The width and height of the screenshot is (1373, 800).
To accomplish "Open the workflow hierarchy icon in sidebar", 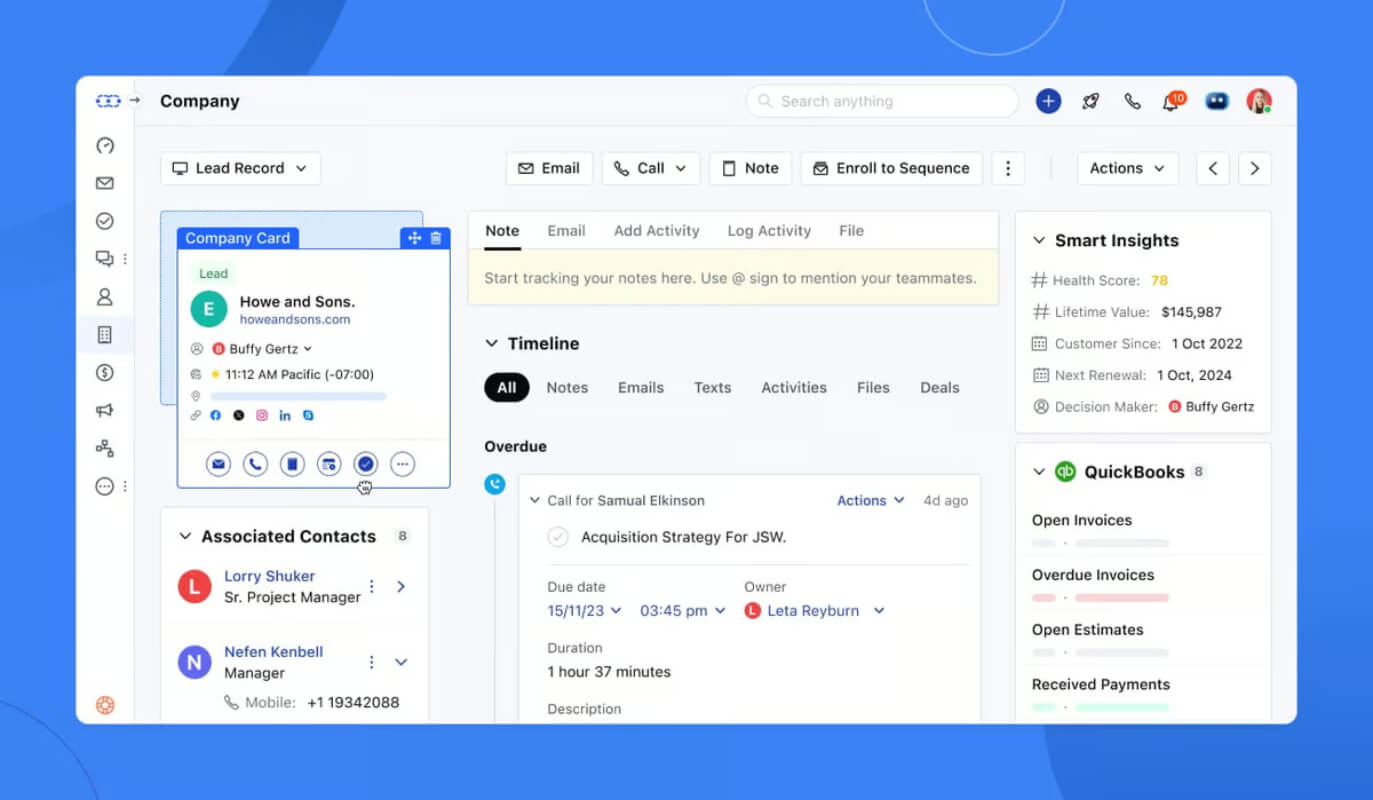I will pyautogui.click(x=105, y=448).
